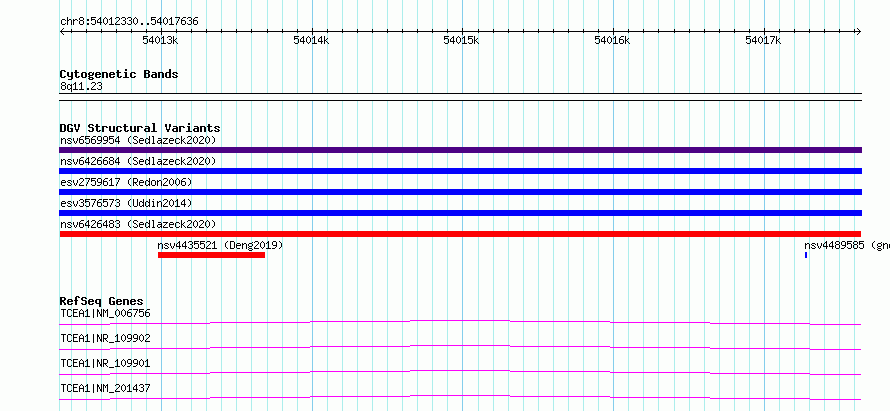Click the DGV Structural Variants track title
Screen dimensions: 890x411
coord(140,128)
